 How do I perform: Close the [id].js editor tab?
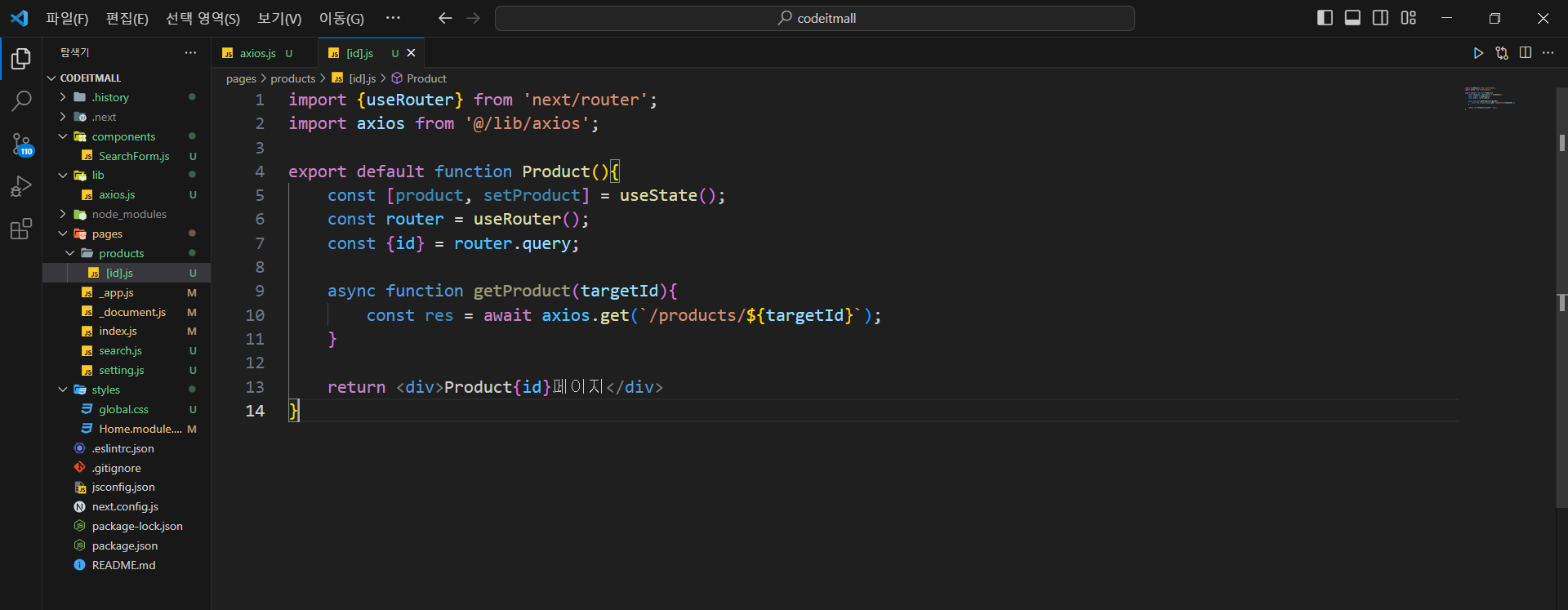pyautogui.click(x=411, y=53)
